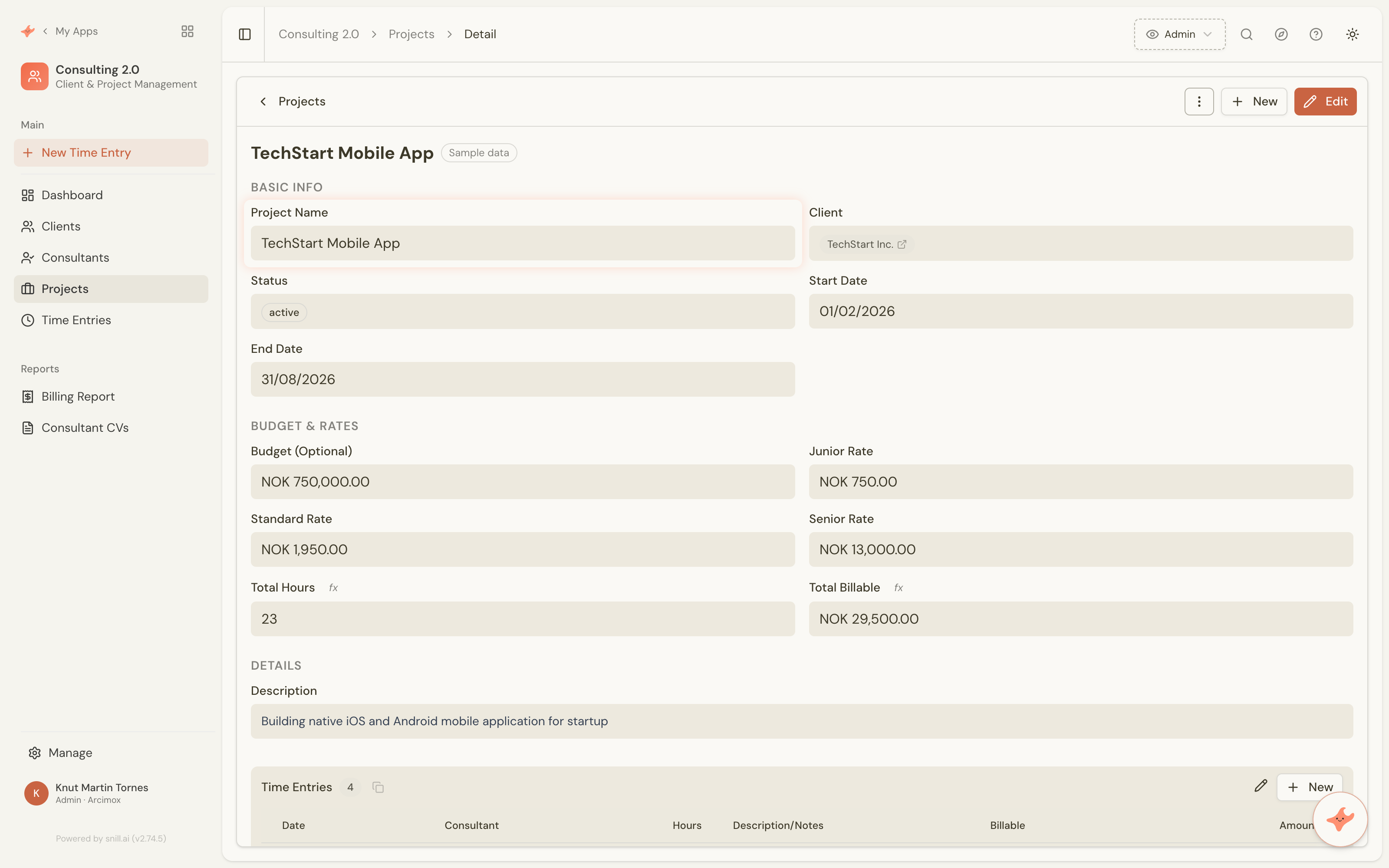Open the snill assistant floating button
Screen dimensions: 1389x868
tap(1340, 819)
